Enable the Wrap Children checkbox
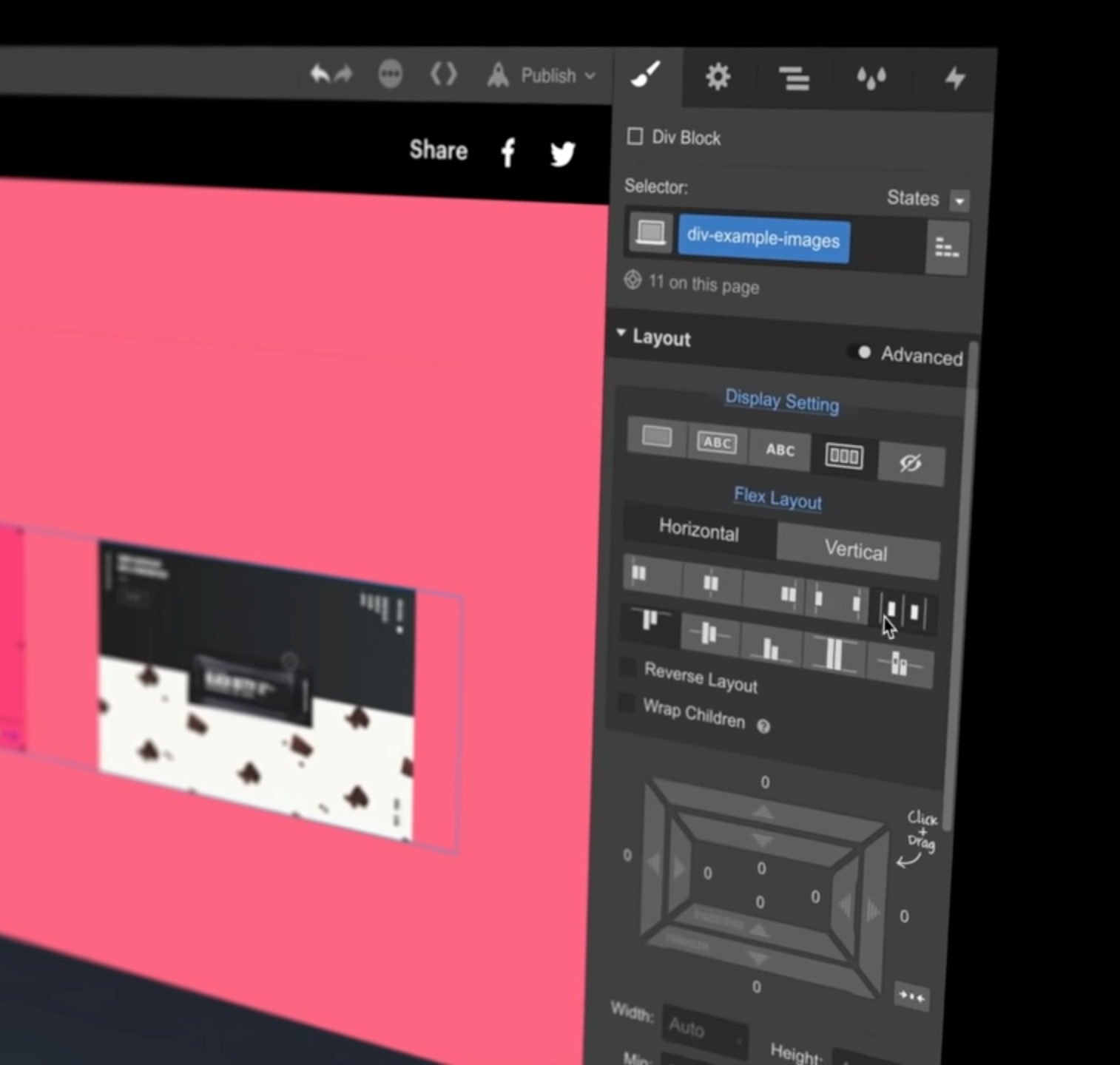This screenshot has height=1065, width=1120. 627,703
